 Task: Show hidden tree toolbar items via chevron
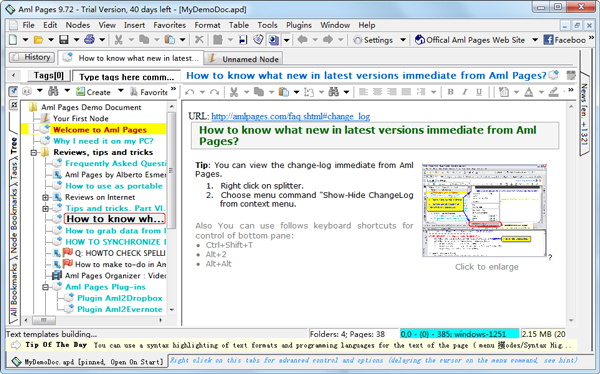tap(173, 89)
